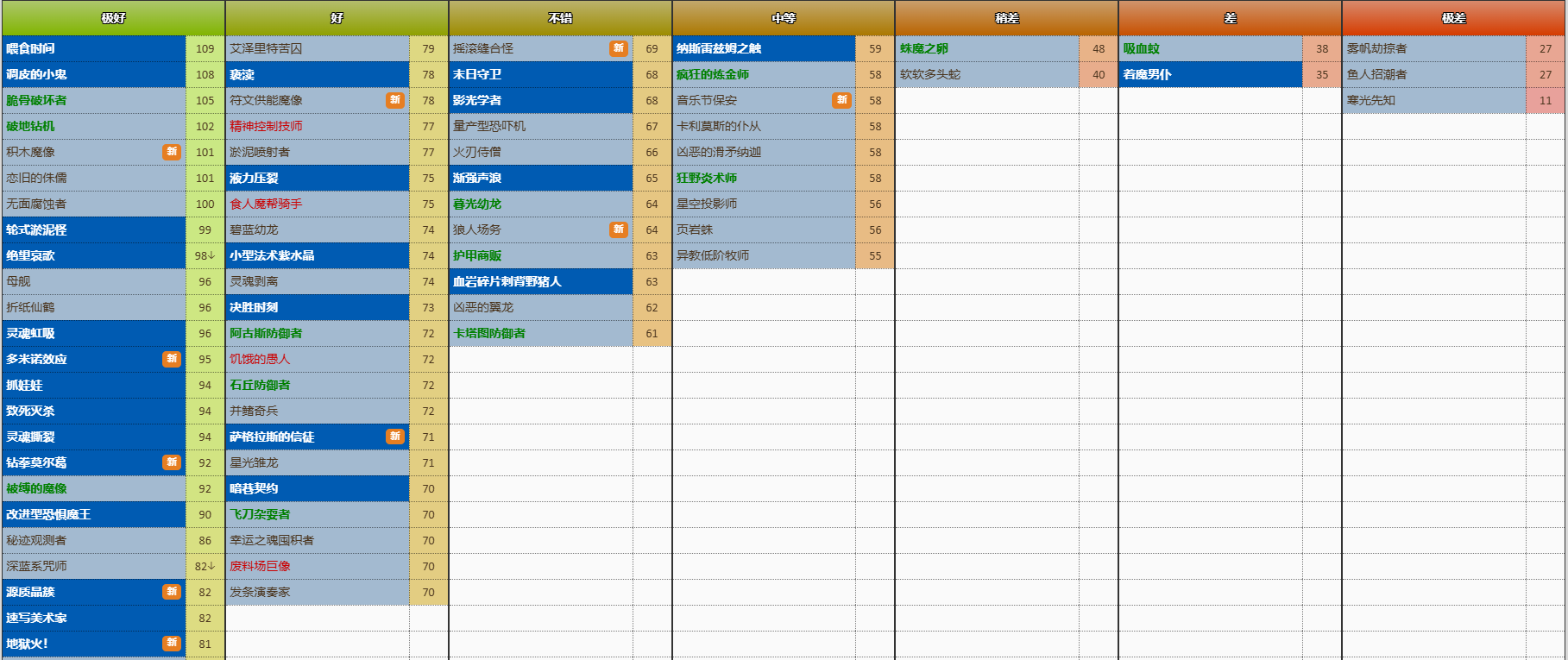Click the 新 badge beside 符文供能魔像

395,100
